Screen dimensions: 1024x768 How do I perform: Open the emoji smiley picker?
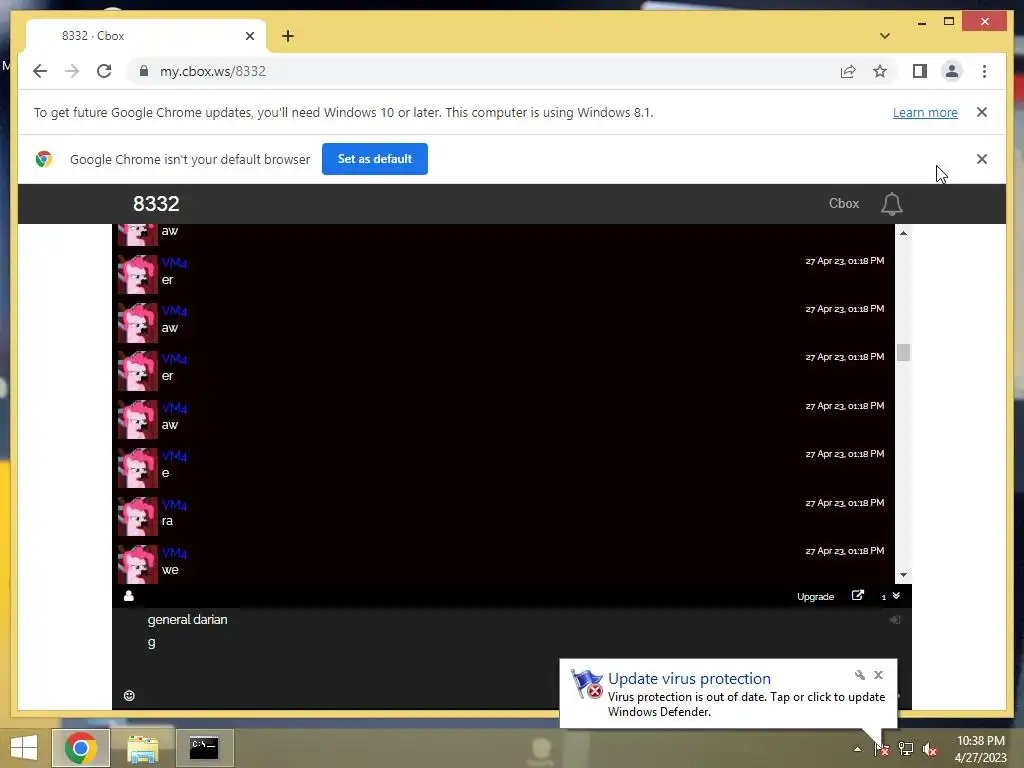click(x=129, y=696)
